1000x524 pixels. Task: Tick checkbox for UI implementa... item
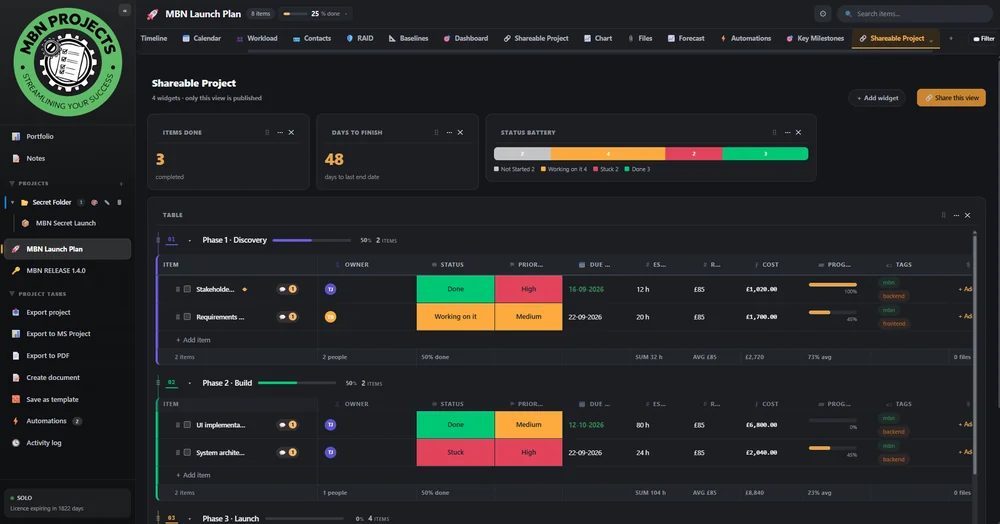pos(188,425)
